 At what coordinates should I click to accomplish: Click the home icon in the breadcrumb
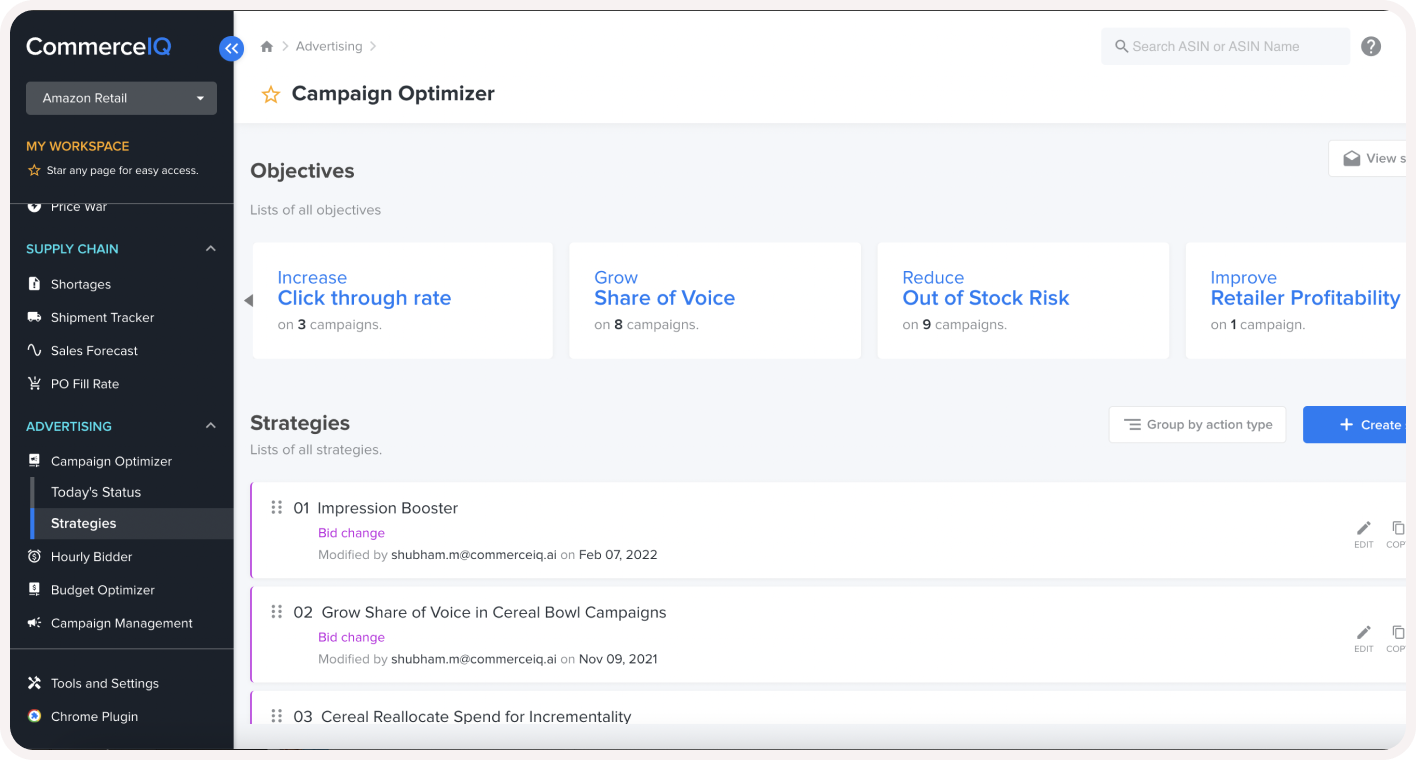point(267,47)
